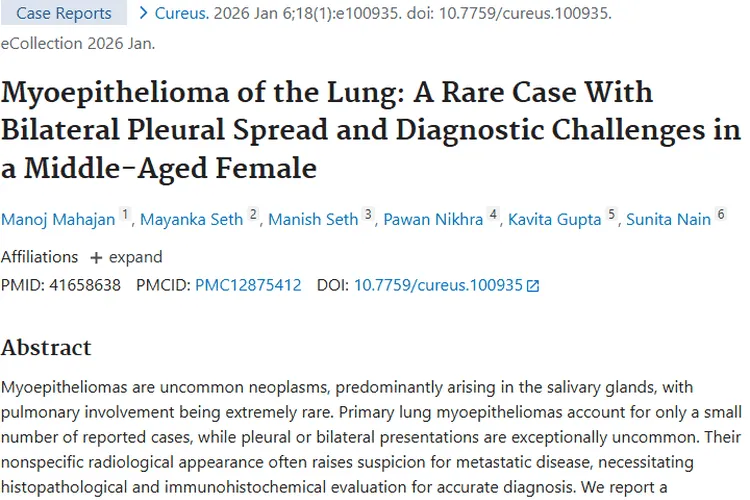Open author Pawan Nikhra's link
750x500 pixels.
click(433, 219)
